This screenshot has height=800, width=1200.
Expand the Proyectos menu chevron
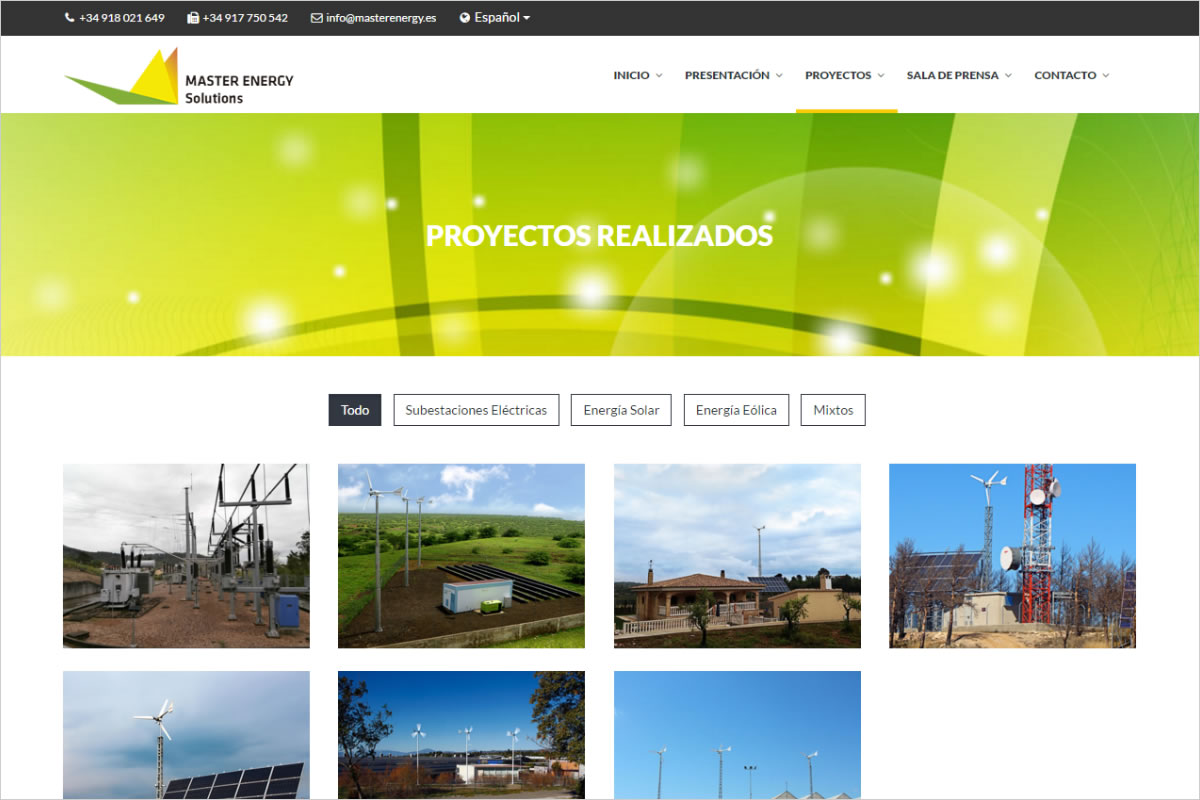click(x=881, y=76)
